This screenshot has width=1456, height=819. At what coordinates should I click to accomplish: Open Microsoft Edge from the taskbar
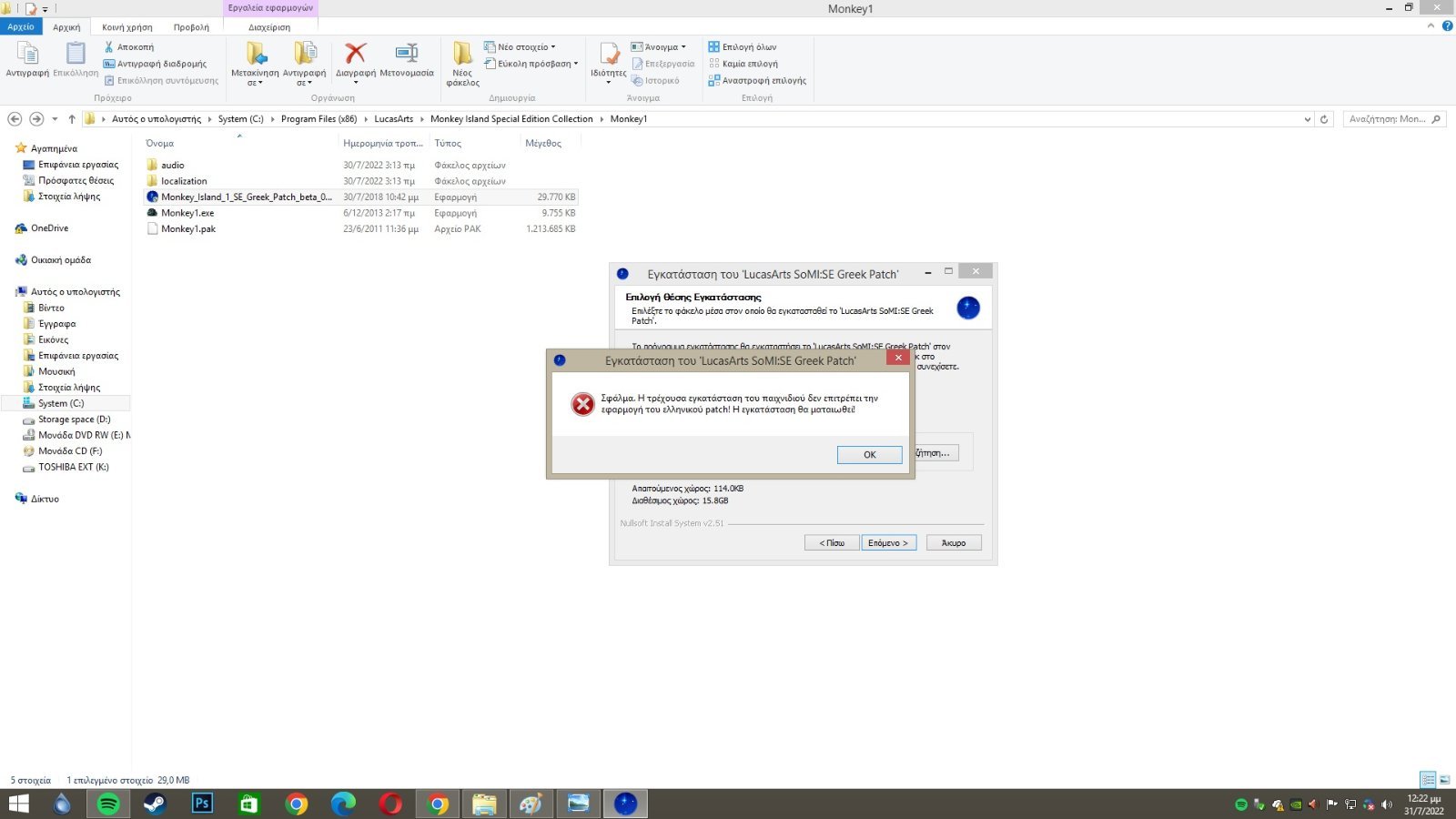click(343, 804)
